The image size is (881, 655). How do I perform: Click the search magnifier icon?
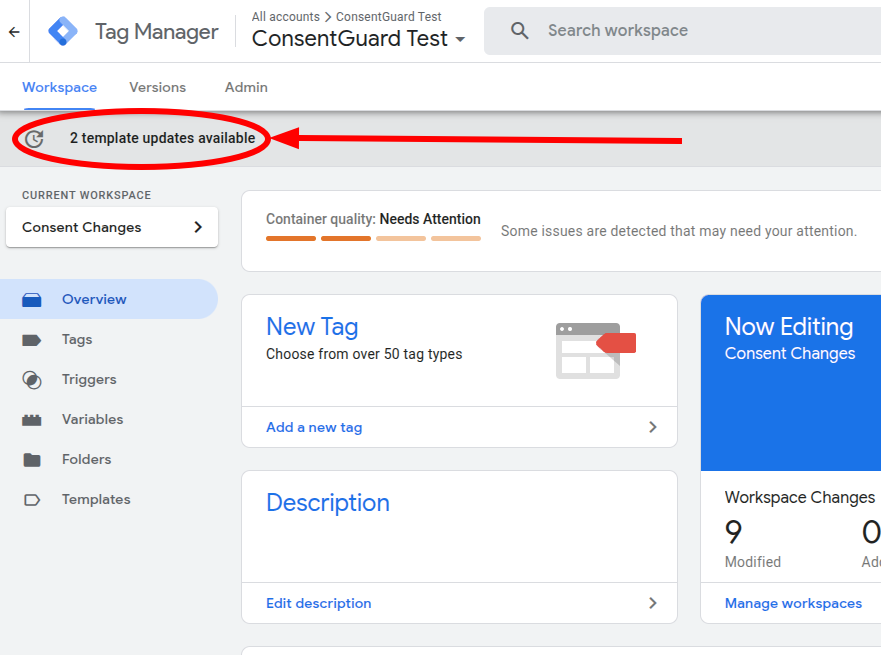pos(519,30)
